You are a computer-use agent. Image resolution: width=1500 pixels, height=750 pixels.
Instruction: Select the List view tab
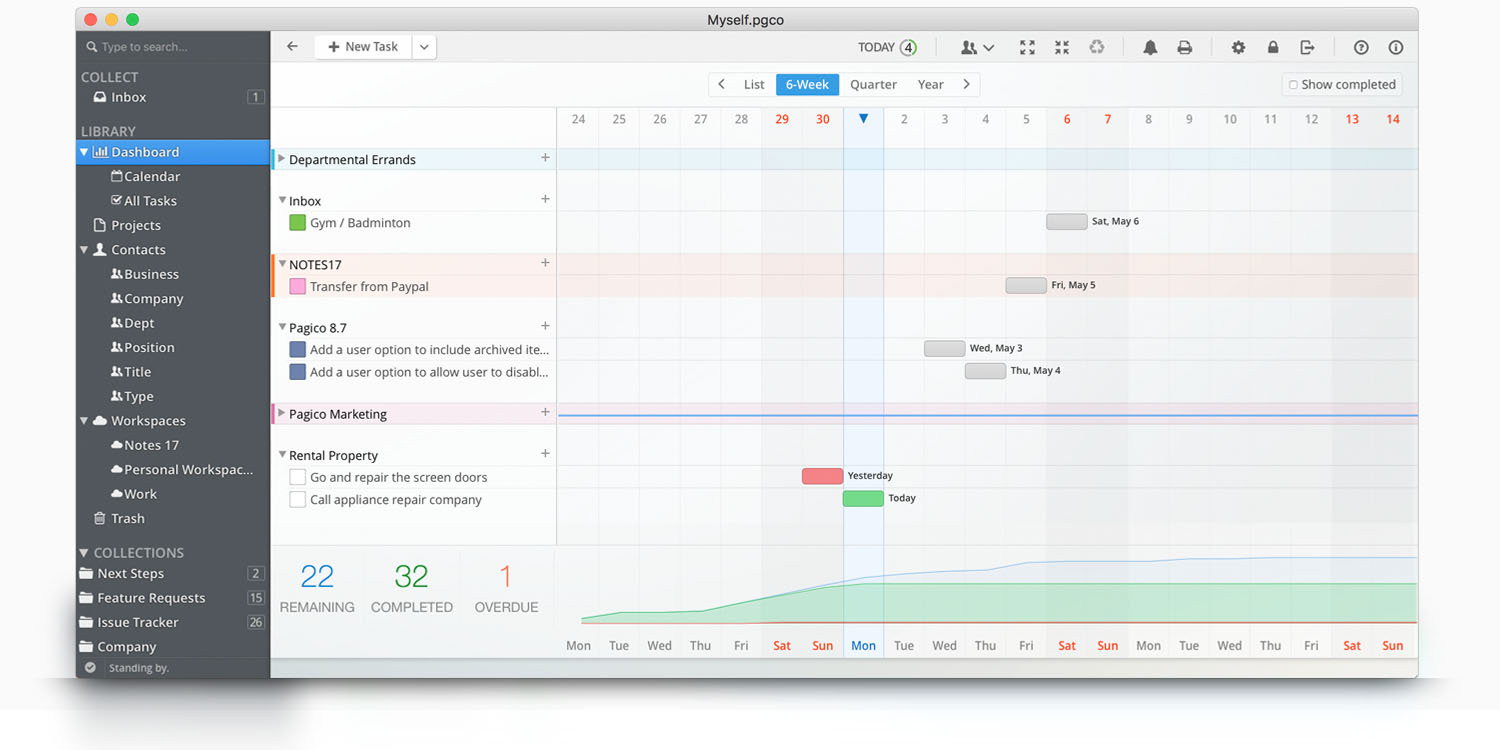tap(753, 84)
